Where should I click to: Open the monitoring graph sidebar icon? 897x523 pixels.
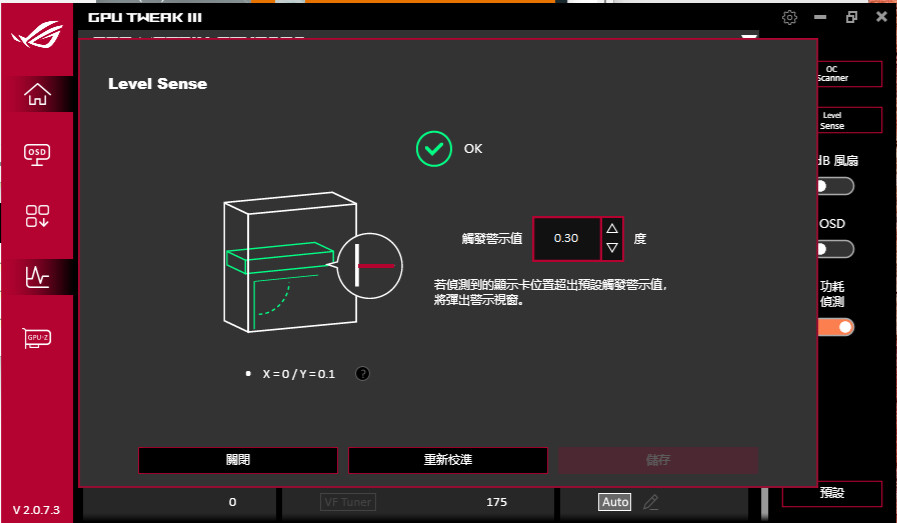pyautogui.click(x=37, y=276)
